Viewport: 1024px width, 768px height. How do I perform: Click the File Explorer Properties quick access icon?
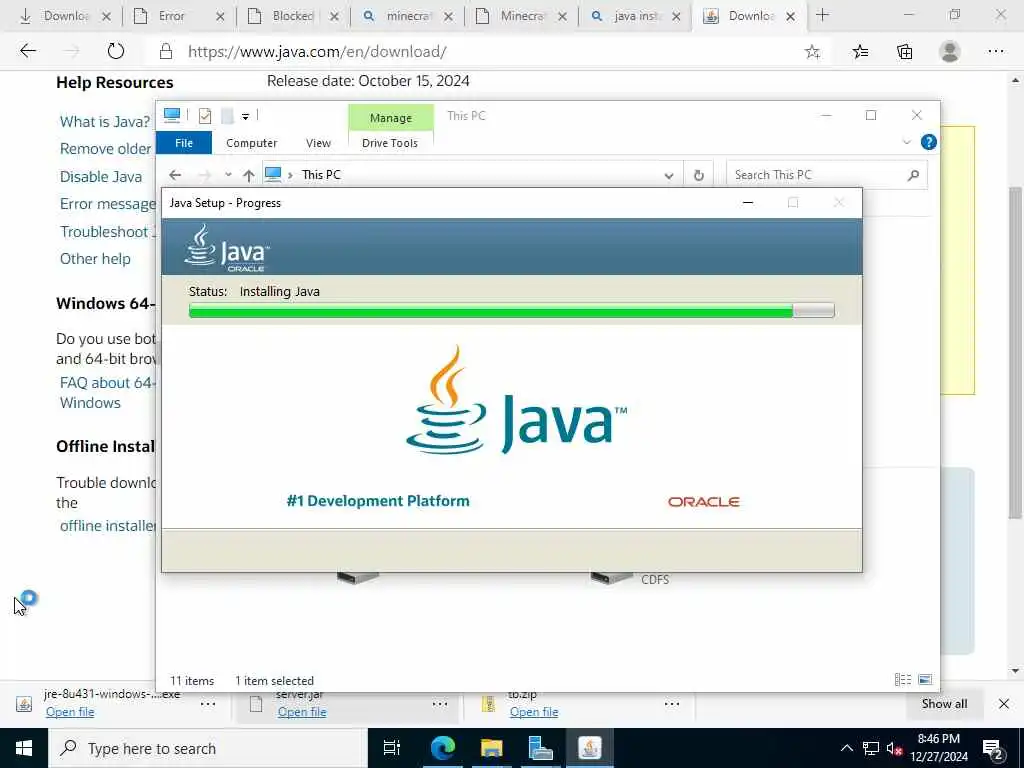click(x=204, y=116)
